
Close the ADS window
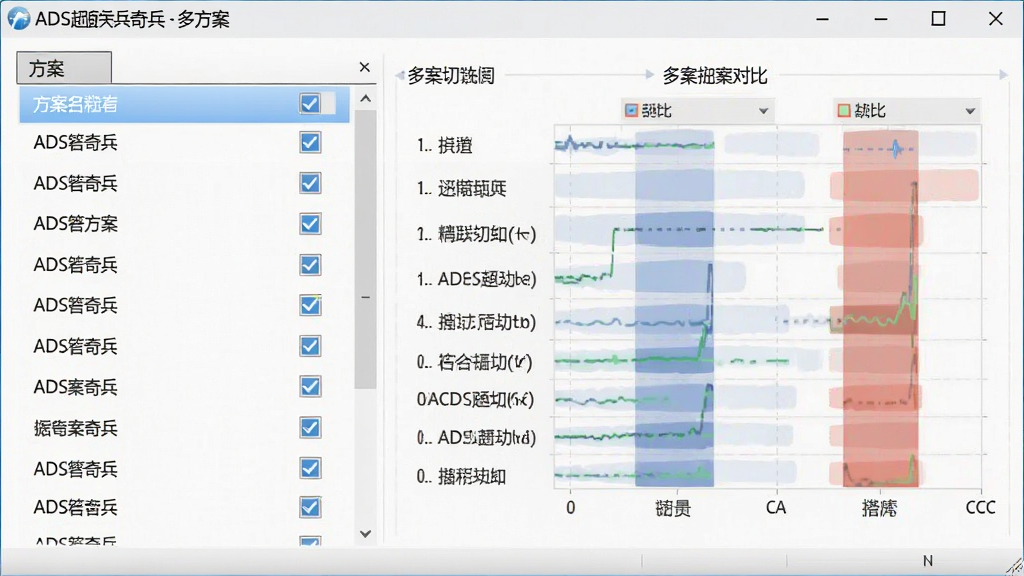[995, 19]
